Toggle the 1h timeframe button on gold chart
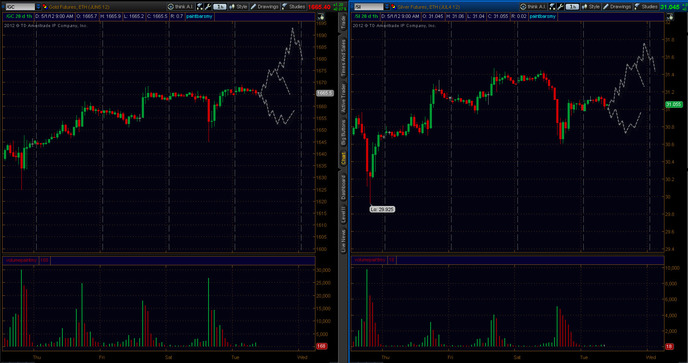The image size is (688, 363). point(219,7)
